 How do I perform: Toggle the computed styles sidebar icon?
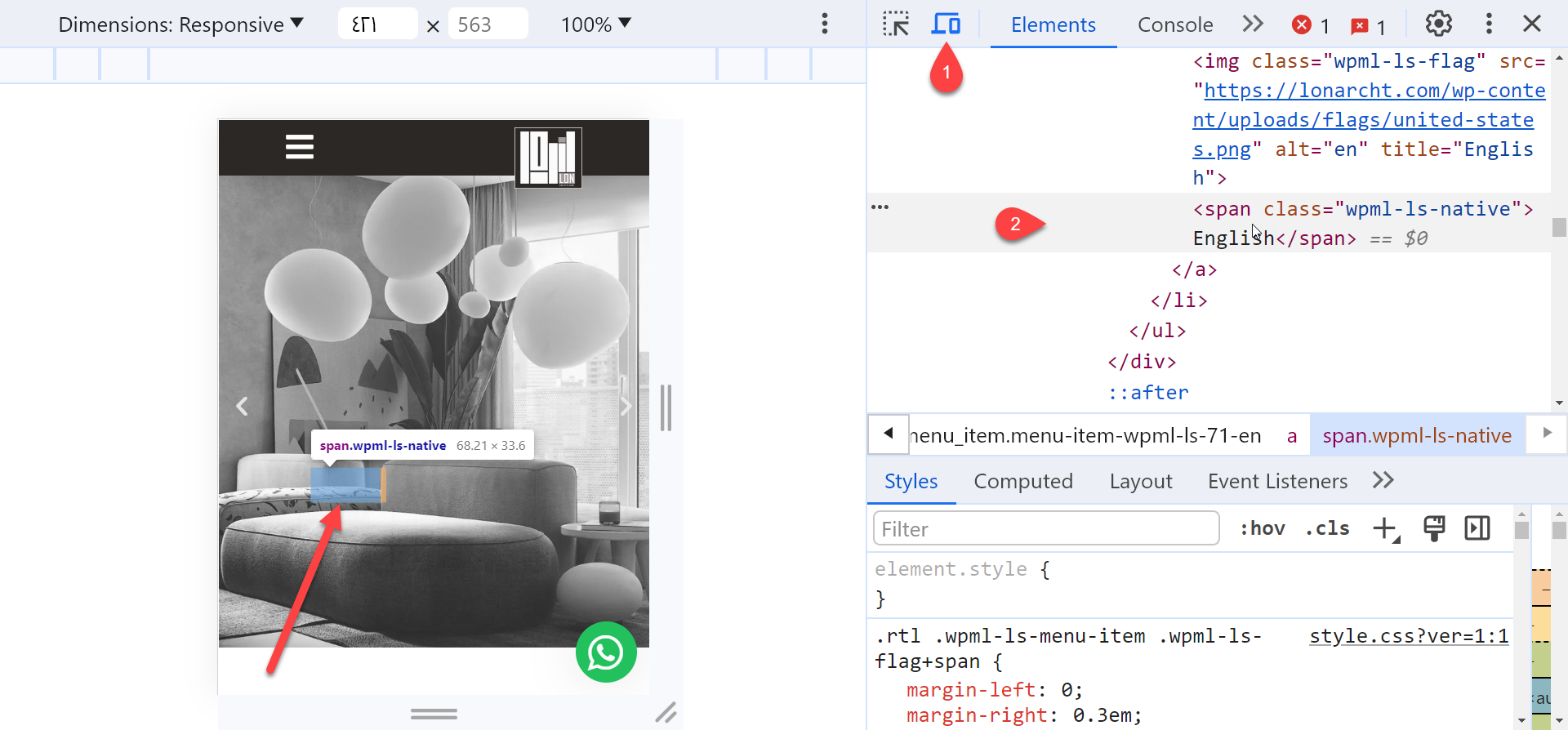click(x=1477, y=528)
